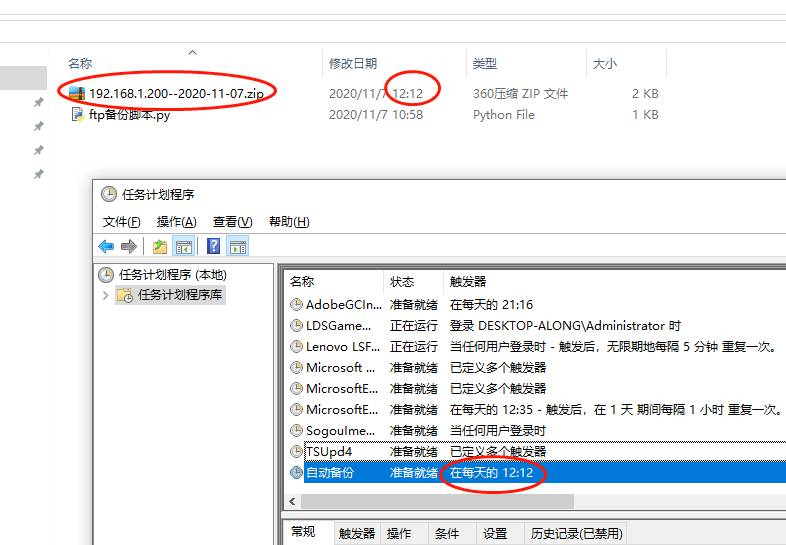Click the 360压缩 ZIP 文件 type cell
The height and width of the screenshot is (545, 786).
[520, 94]
